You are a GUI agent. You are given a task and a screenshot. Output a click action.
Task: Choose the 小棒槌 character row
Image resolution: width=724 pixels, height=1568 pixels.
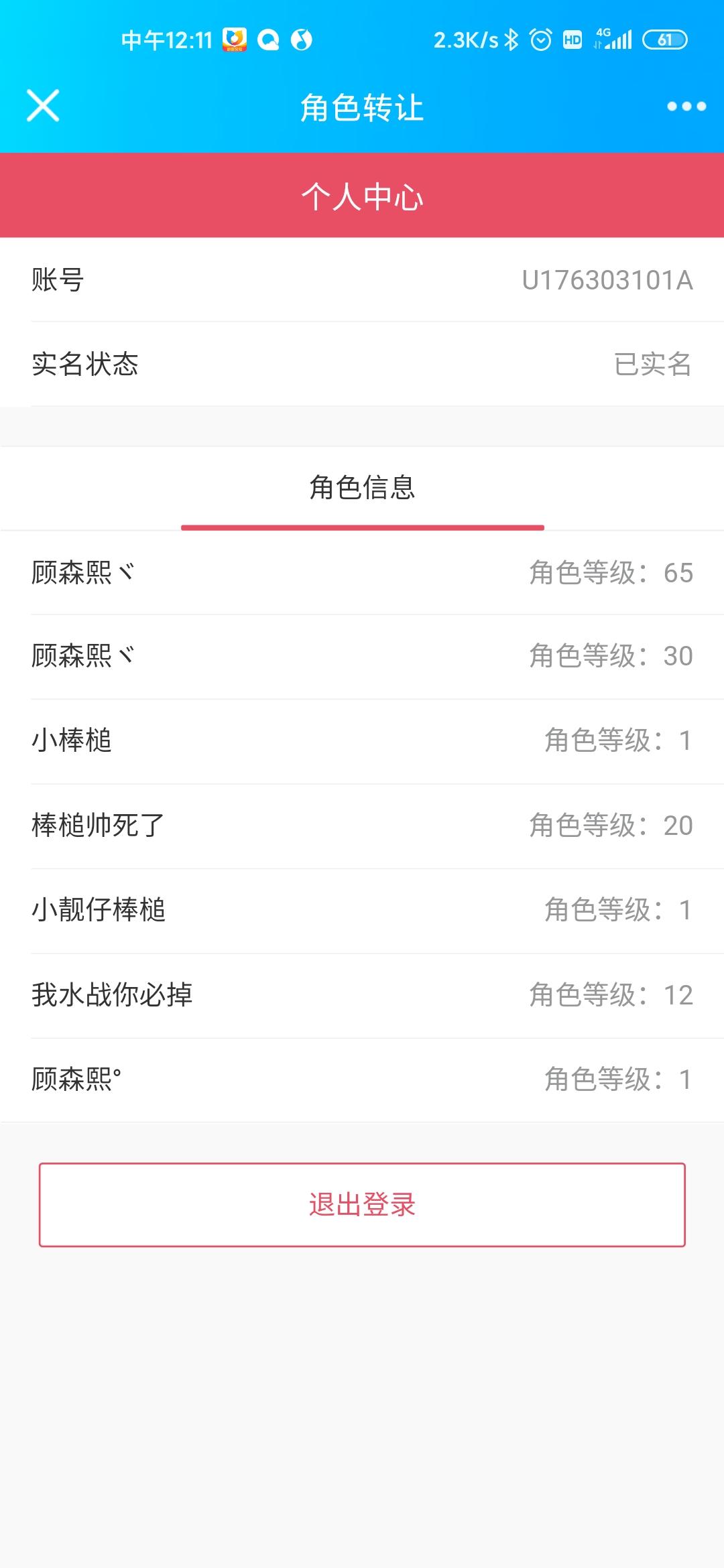click(362, 741)
